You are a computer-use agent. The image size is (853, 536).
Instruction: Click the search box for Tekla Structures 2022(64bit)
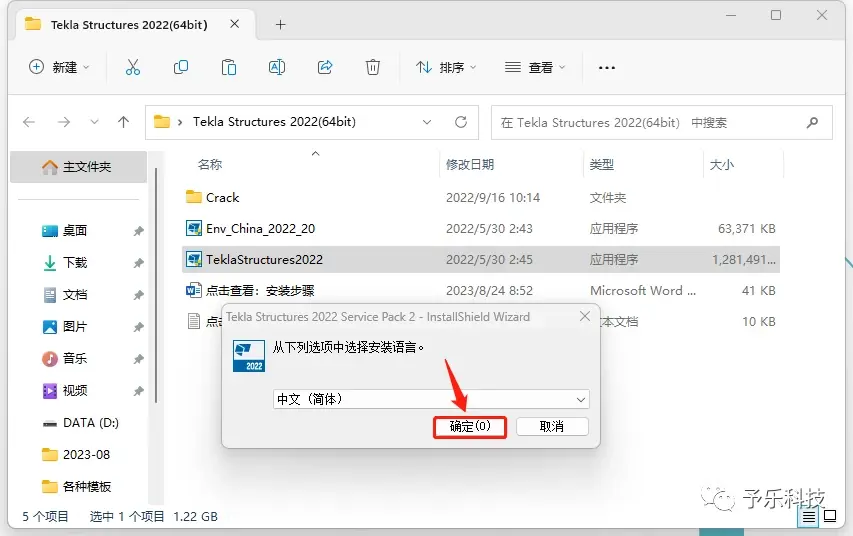click(x=662, y=122)
